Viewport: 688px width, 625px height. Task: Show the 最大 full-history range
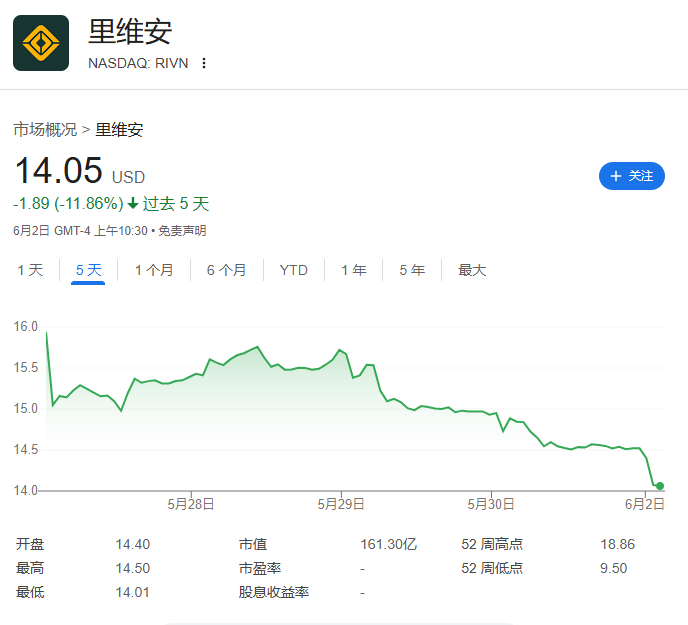(x=472, y=270)
